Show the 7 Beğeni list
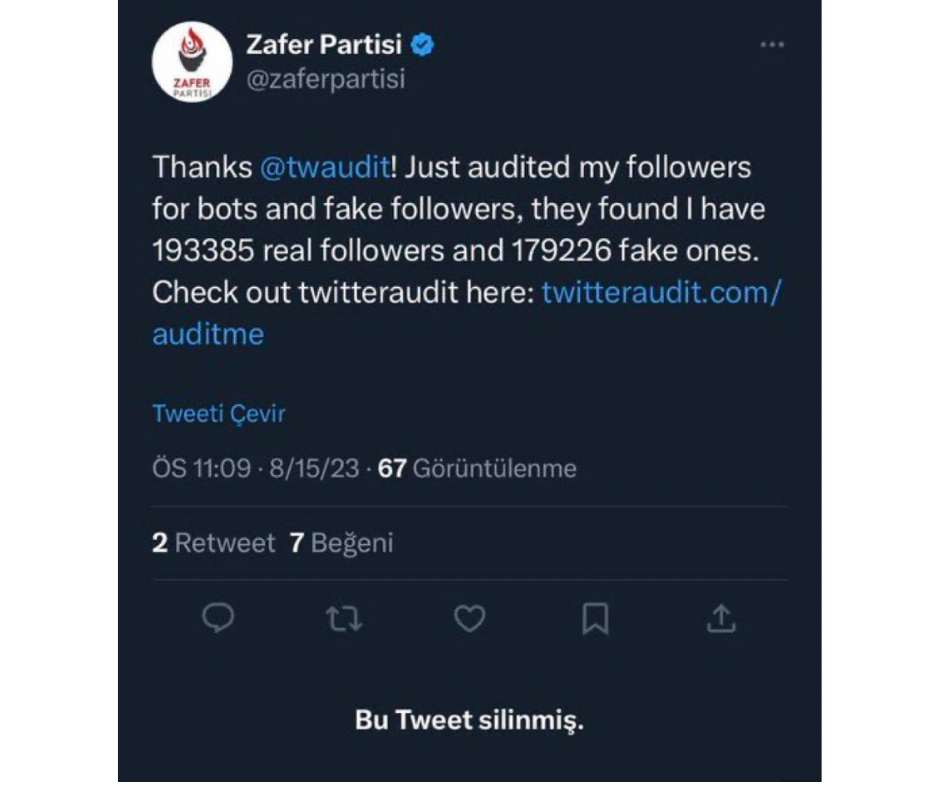 pyautogui.click(x=341, y=543)
